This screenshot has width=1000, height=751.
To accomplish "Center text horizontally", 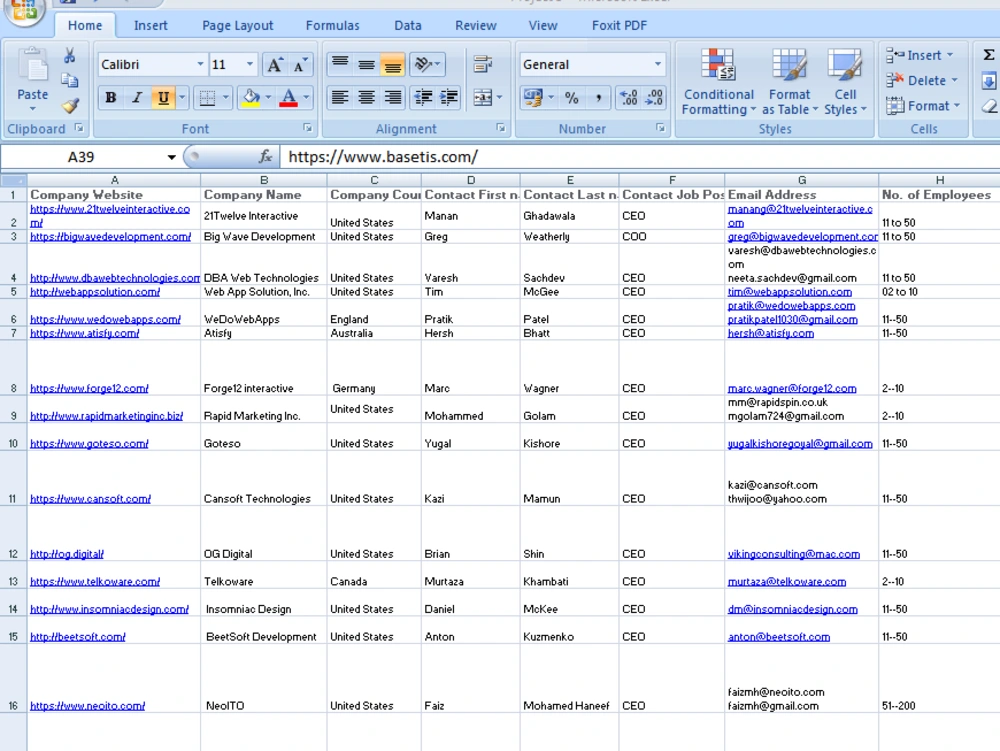I will [366, 98].
